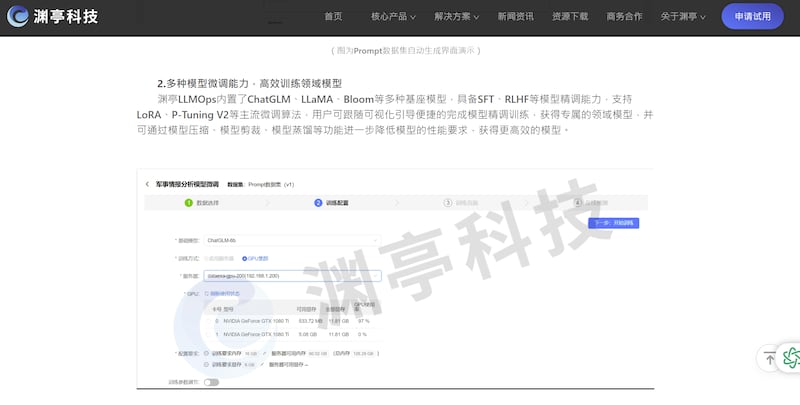800x405 pixels.
Task: Click step 3 circle icon in wizard
Action: [448, 202]
